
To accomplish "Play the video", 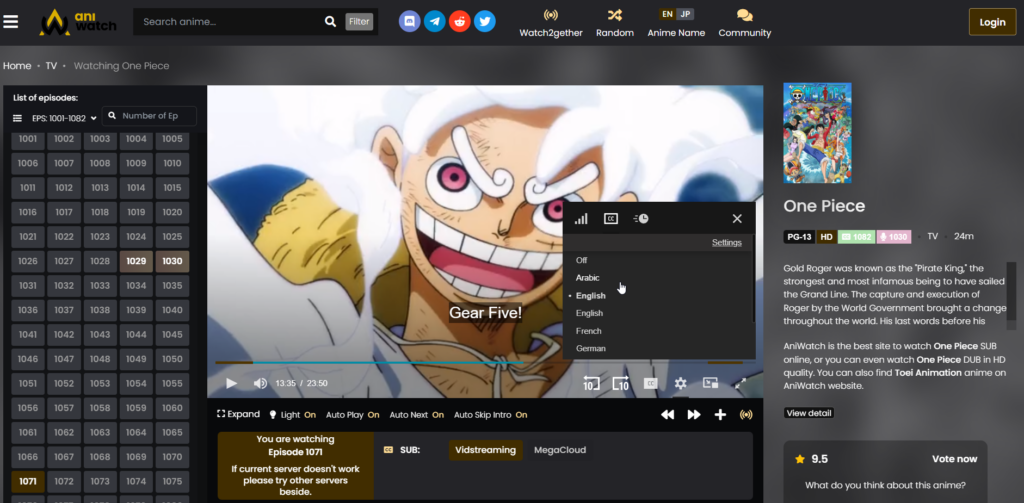I will (x=231, y=383).
